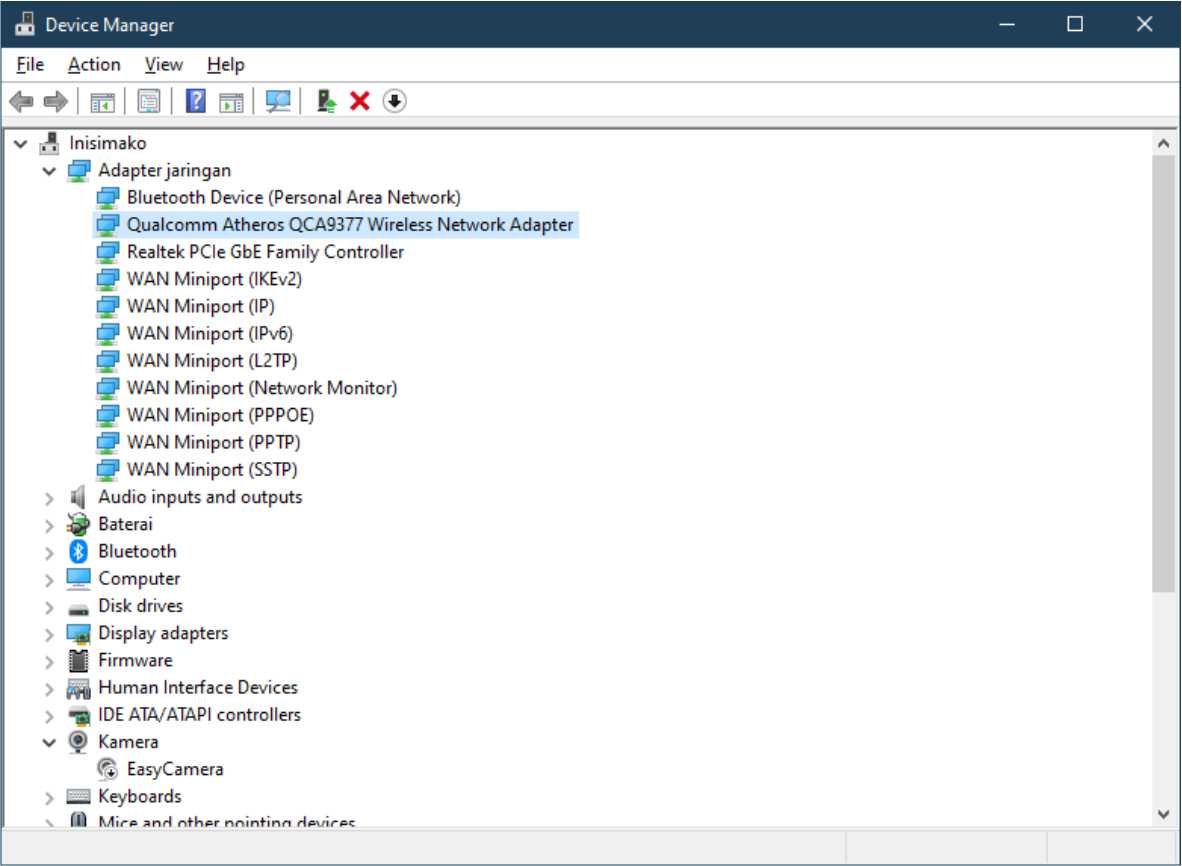Click the IDE ATA/ATAPI controllers icon

tap(78, 715)
